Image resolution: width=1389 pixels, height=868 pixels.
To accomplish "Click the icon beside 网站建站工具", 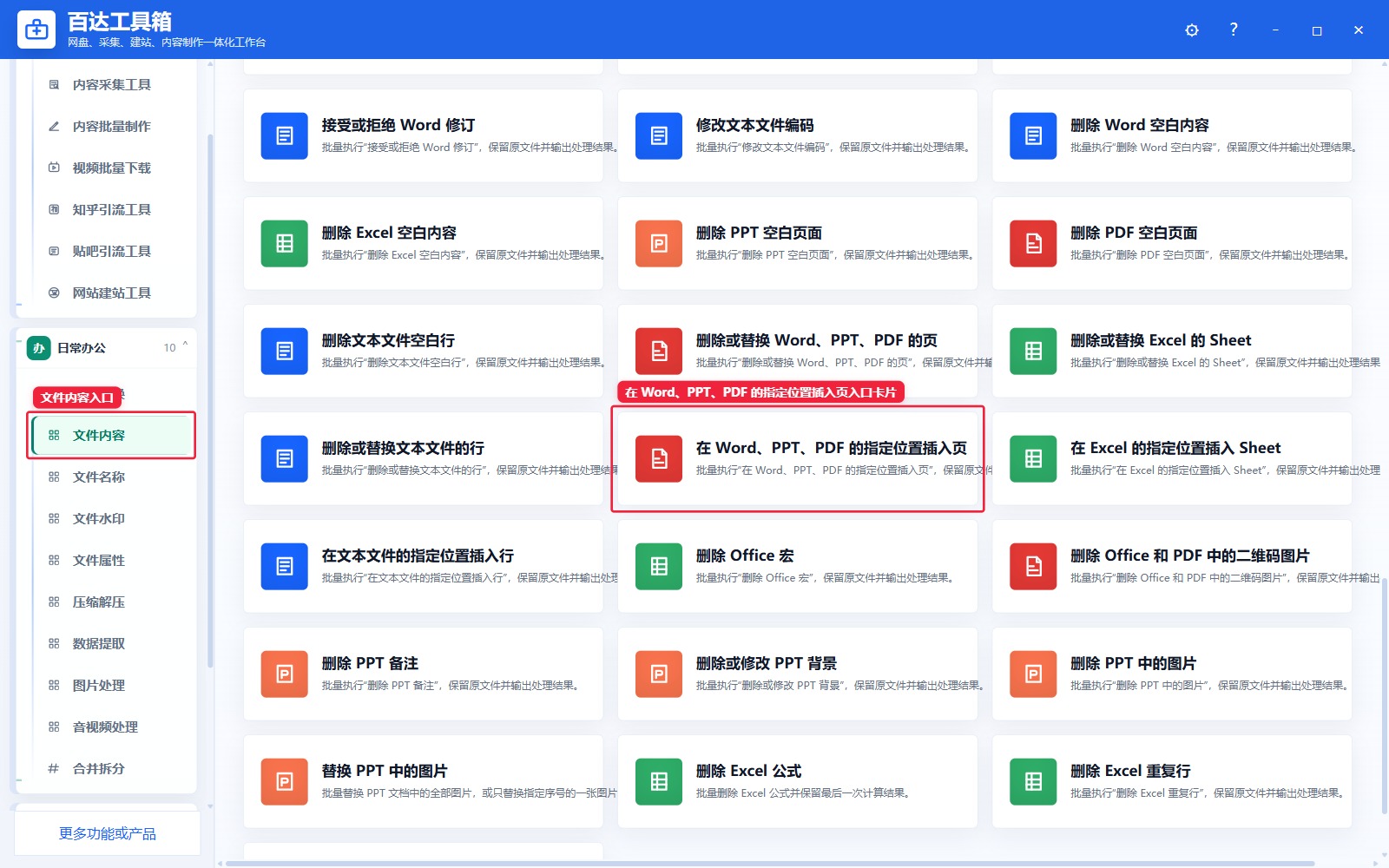I will (x=54, y=293).
